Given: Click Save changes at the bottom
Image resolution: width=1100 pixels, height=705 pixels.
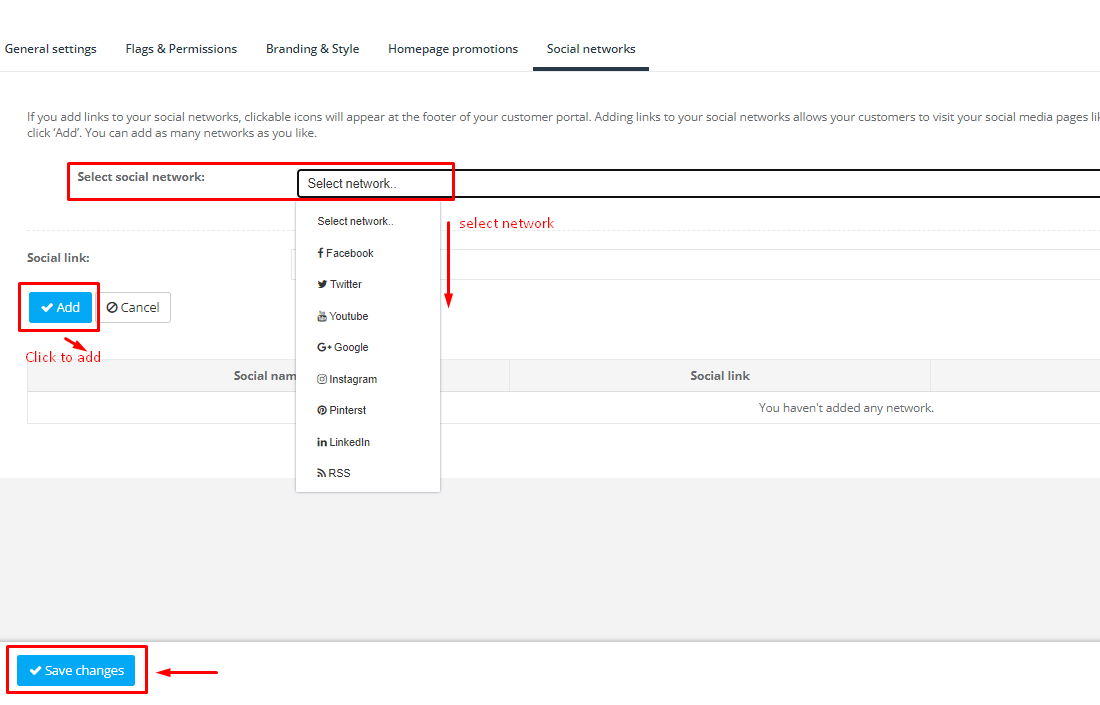Looking at the screenshot, I should point(76,670).
